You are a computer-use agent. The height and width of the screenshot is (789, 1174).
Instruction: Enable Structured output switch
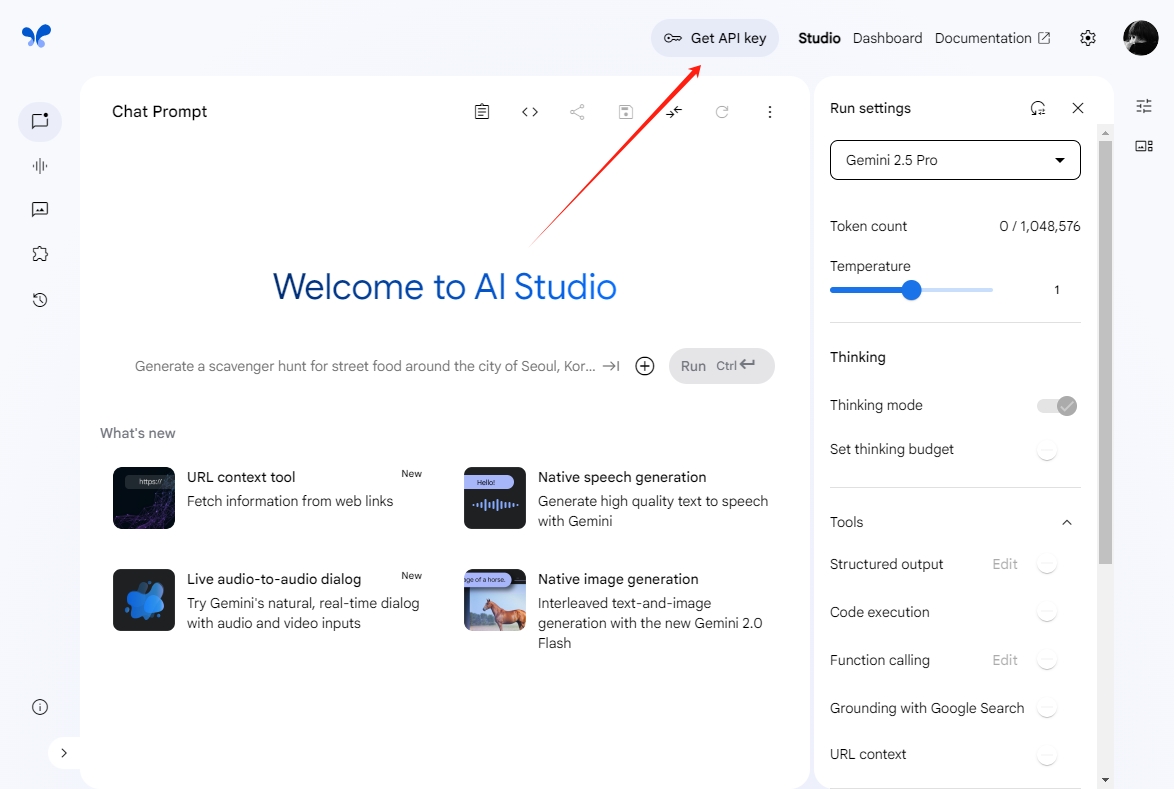tap(1047, 564)
